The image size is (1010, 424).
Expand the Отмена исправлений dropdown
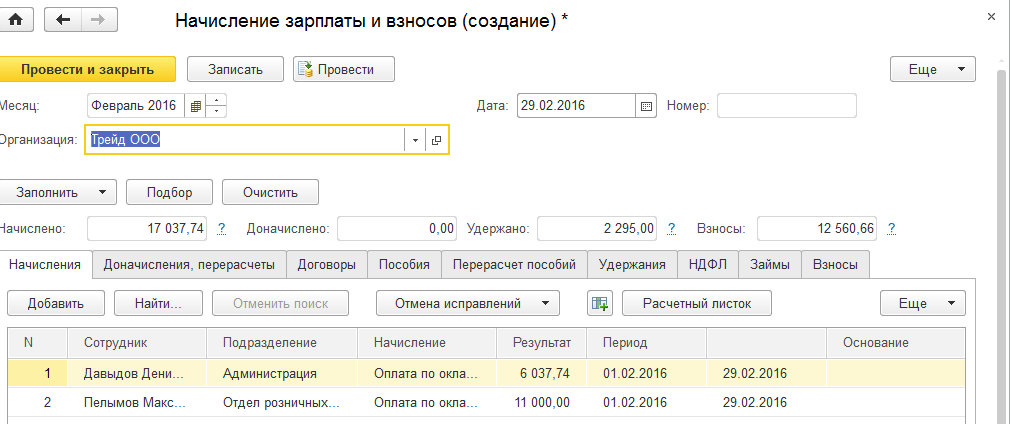click(x=466, y=303)
